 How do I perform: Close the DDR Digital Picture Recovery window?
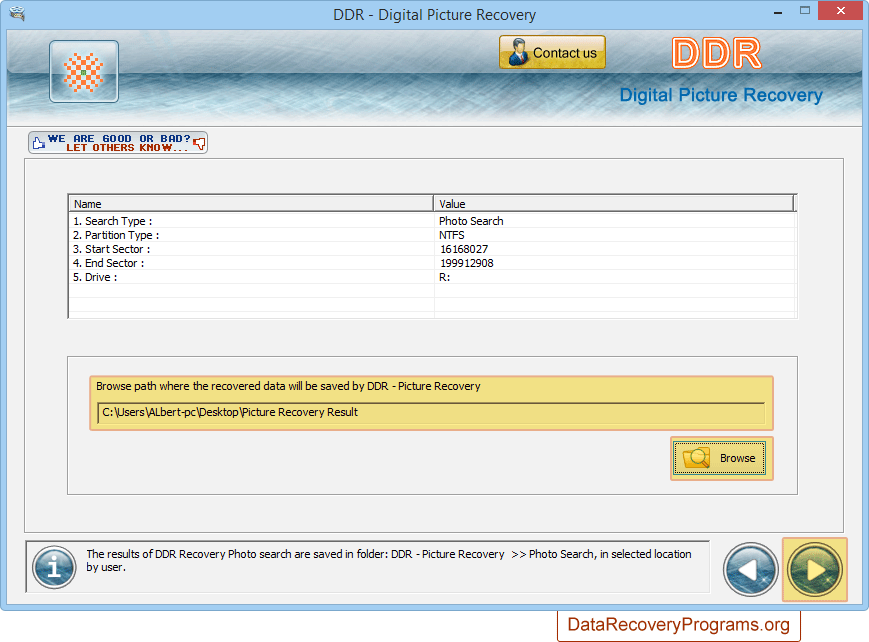(841, 11)
